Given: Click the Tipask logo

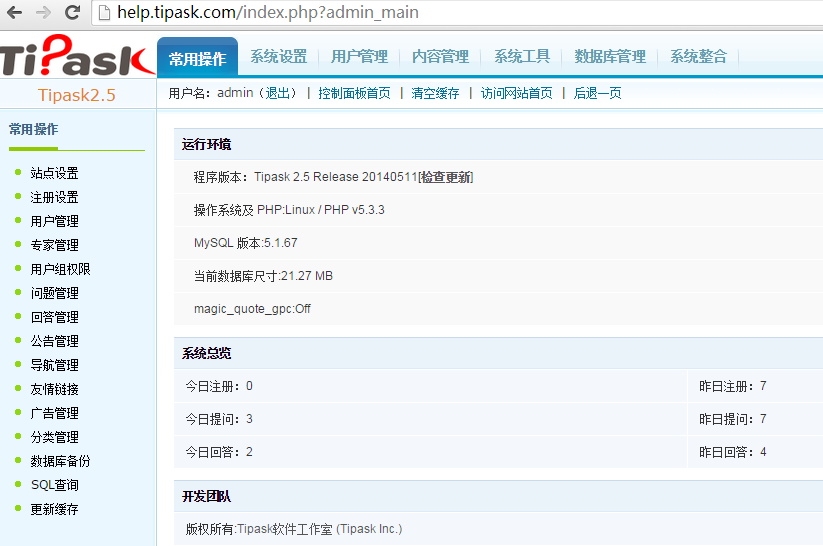Looking at the screenshot, I should (77, 56).
